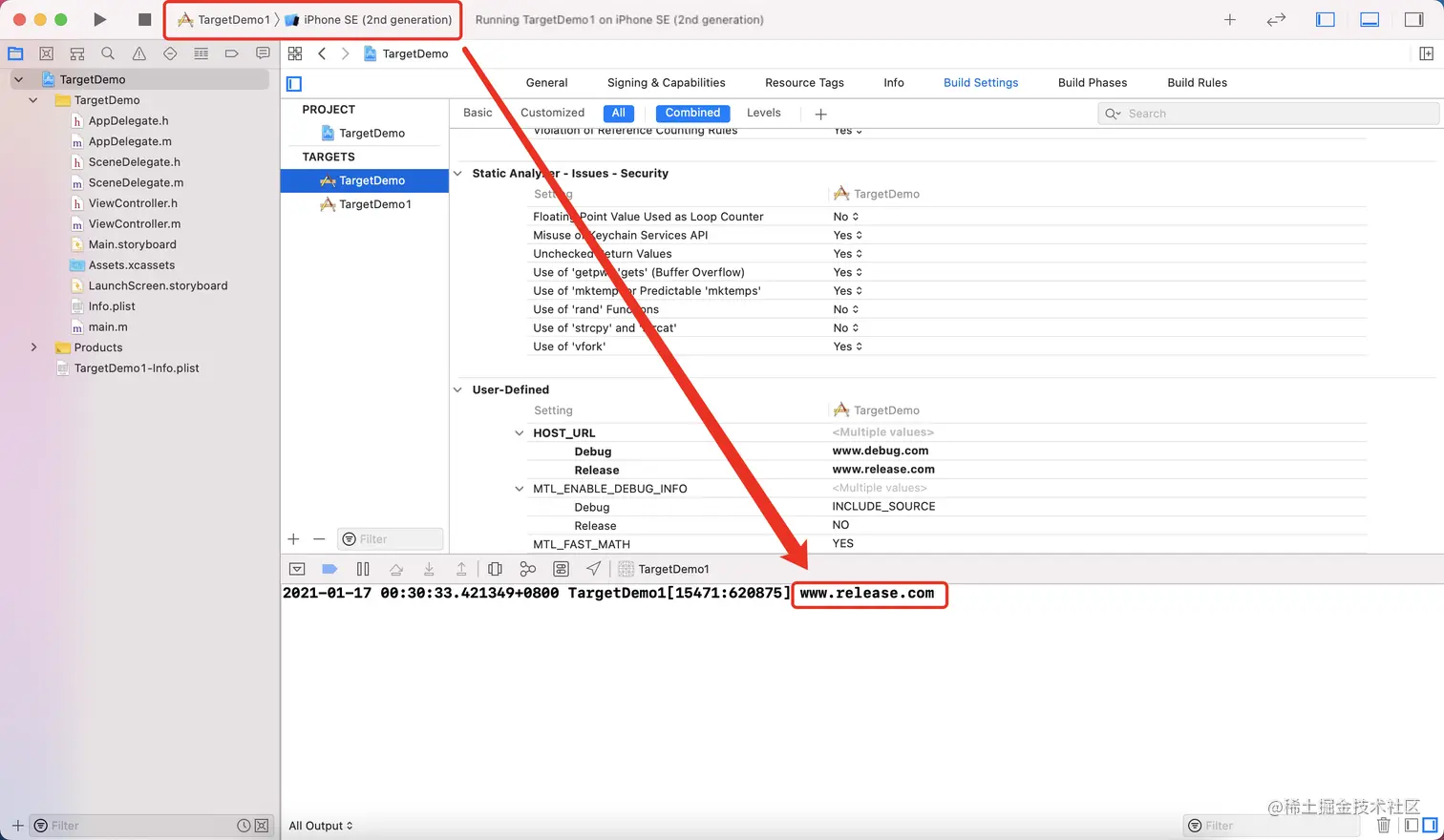Image resolution: width=1444 pixels, height=840 pixels.
Task: Go back in editor history
Action: (x=322, y=53)
